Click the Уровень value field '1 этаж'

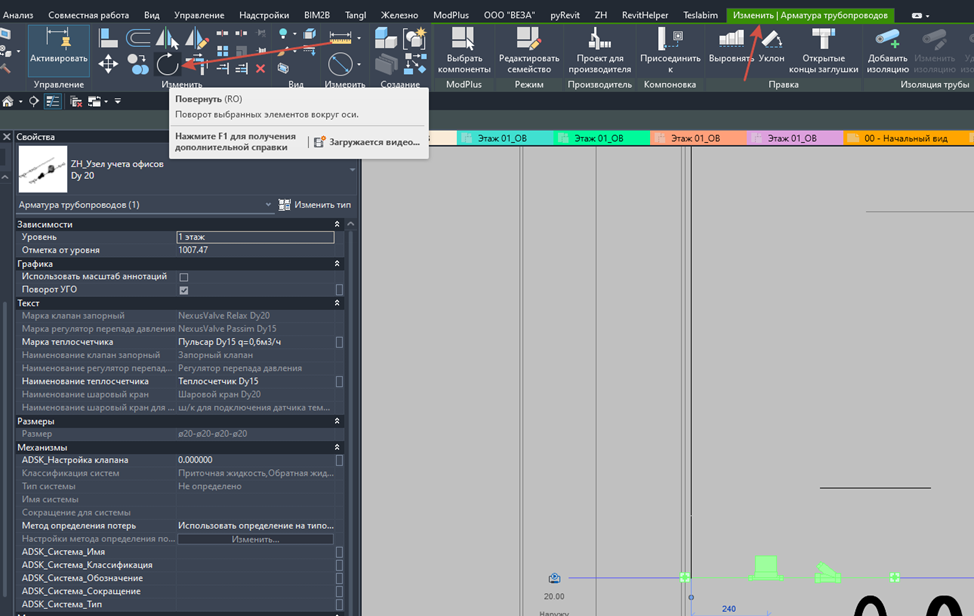point(255,237)
